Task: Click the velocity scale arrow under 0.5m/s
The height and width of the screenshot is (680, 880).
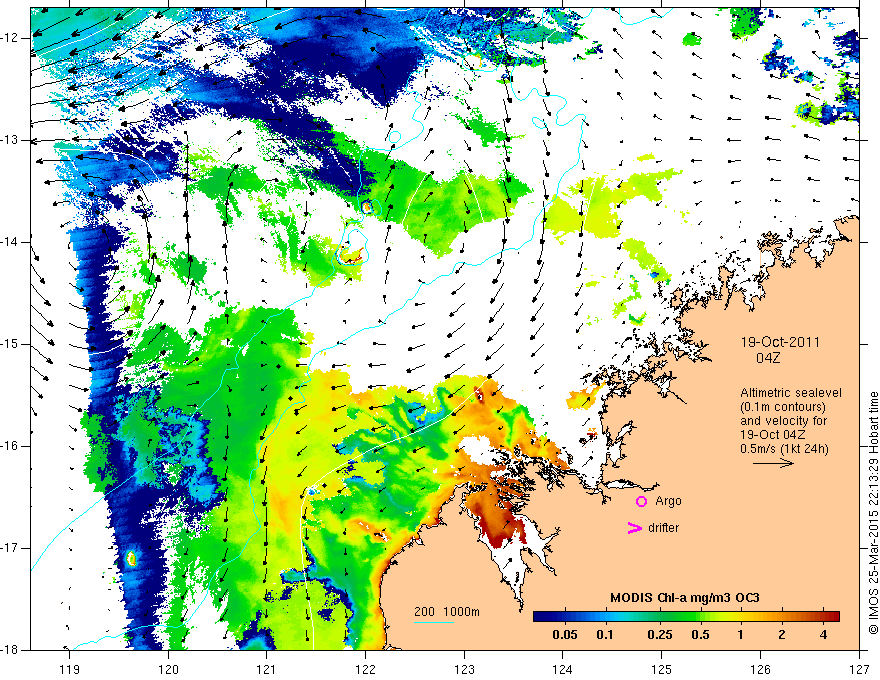Action: click(x=773, y=463)
